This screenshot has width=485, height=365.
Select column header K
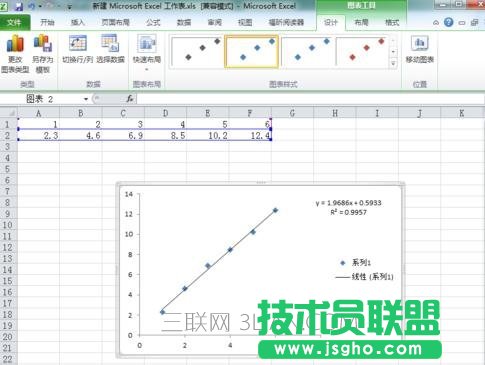point(462,113)
